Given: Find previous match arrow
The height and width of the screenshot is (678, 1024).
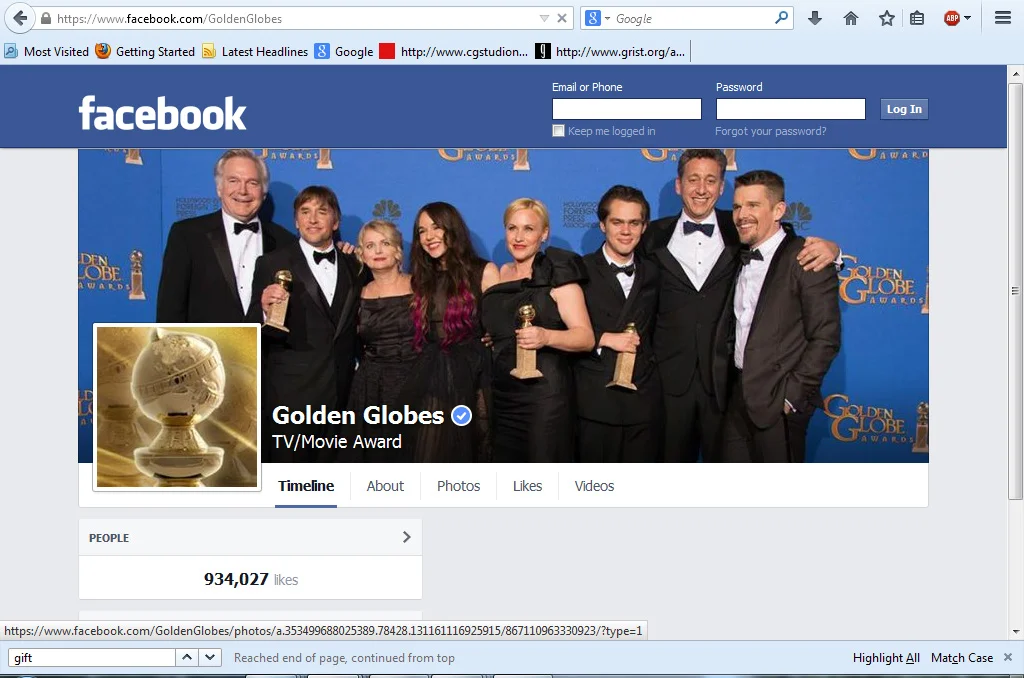Looking at the screenshot, I should 187,657.
